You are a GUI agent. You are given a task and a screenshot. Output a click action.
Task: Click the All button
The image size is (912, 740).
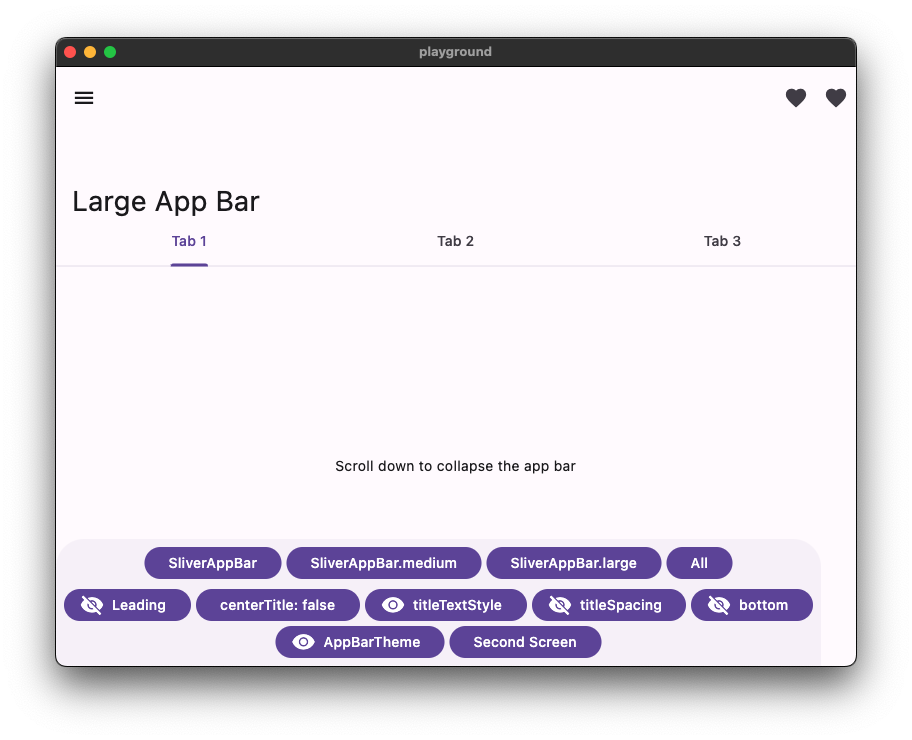pos(699,563)
